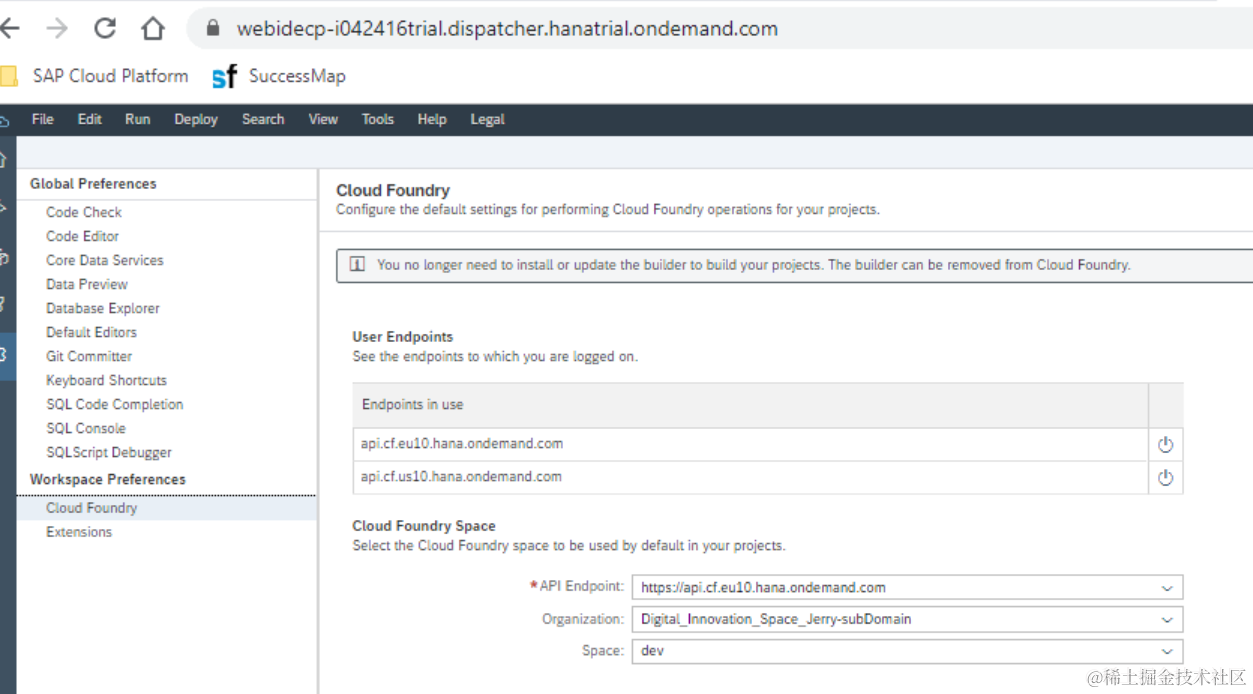This screenshot has height=694, width=1253.
Task: Select Keyboard Shortcuts preferences
Action: (x=106, y=380)
